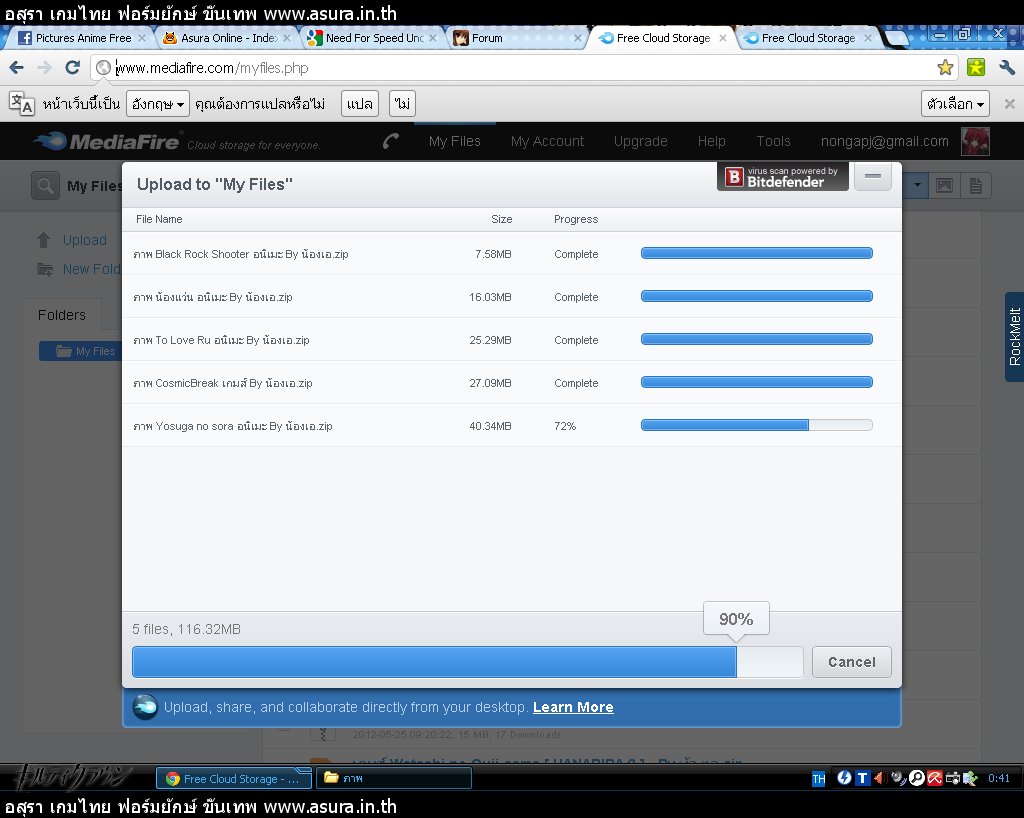Open the Learn More link
Screen dimensions: 1024x818
pos(573,707)
